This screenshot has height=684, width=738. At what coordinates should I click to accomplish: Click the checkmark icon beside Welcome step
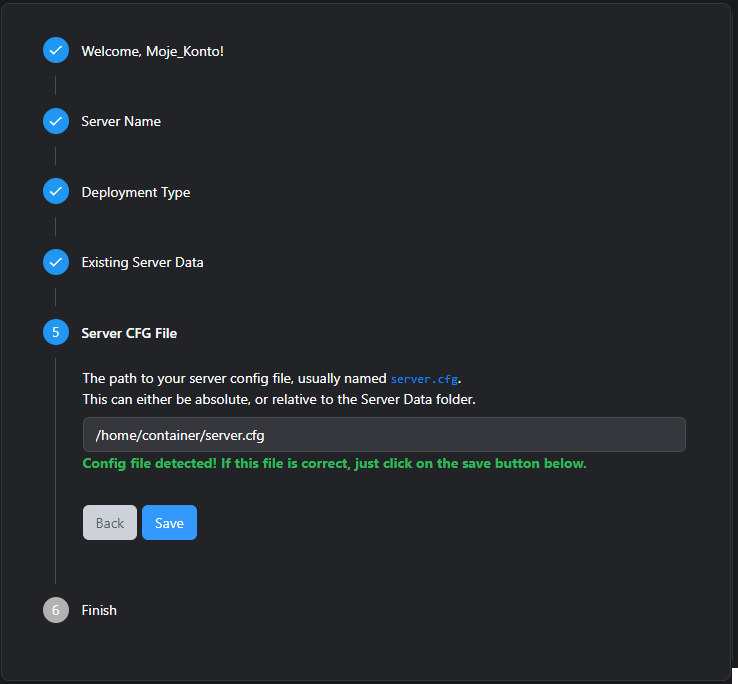click(x=56, y=51)
